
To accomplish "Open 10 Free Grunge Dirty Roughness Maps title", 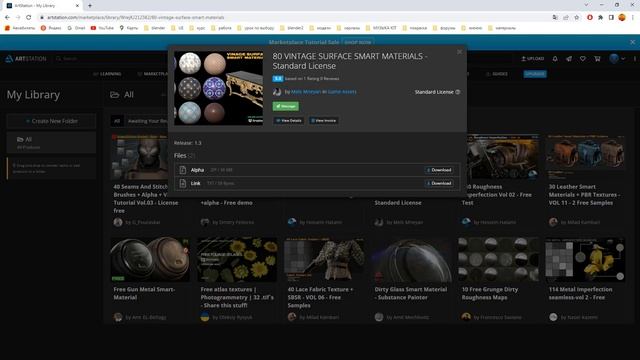I will 490,293.
